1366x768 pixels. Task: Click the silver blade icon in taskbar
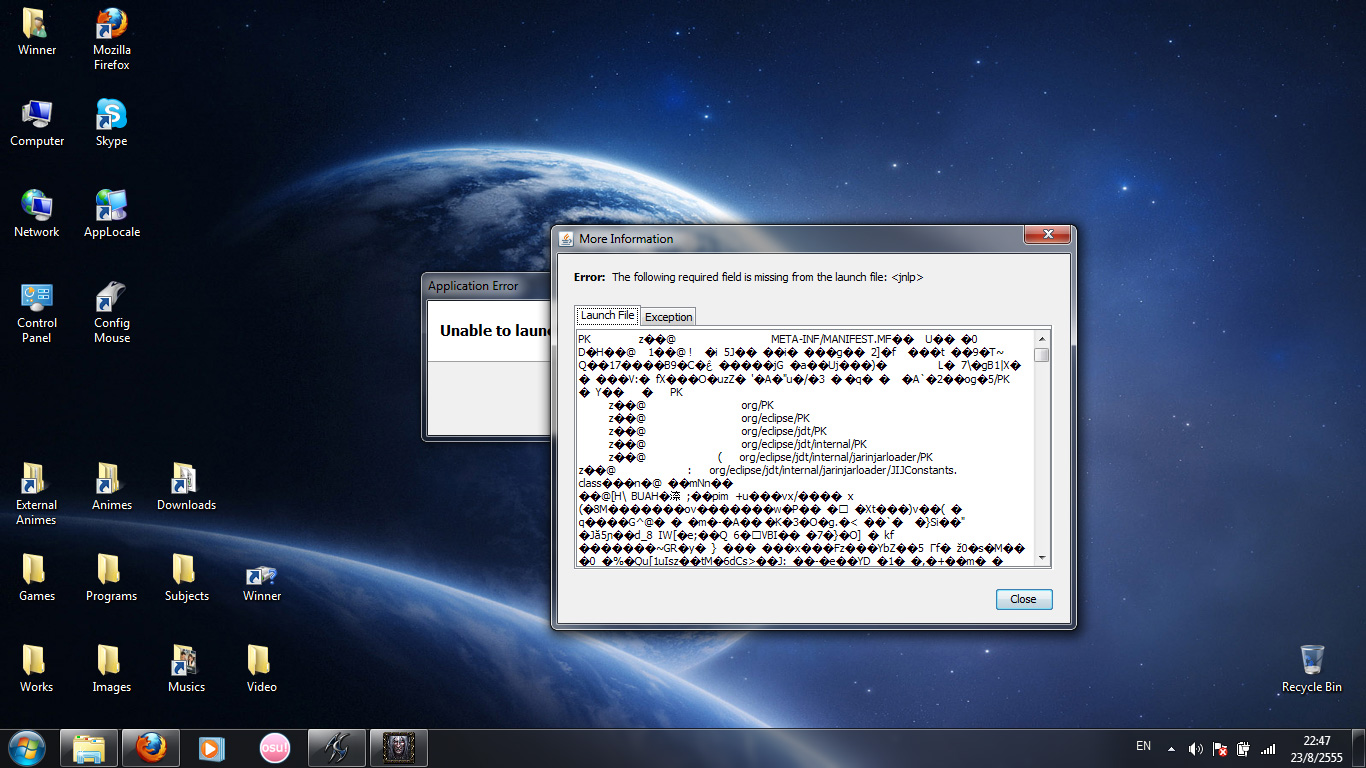[337, 748]
